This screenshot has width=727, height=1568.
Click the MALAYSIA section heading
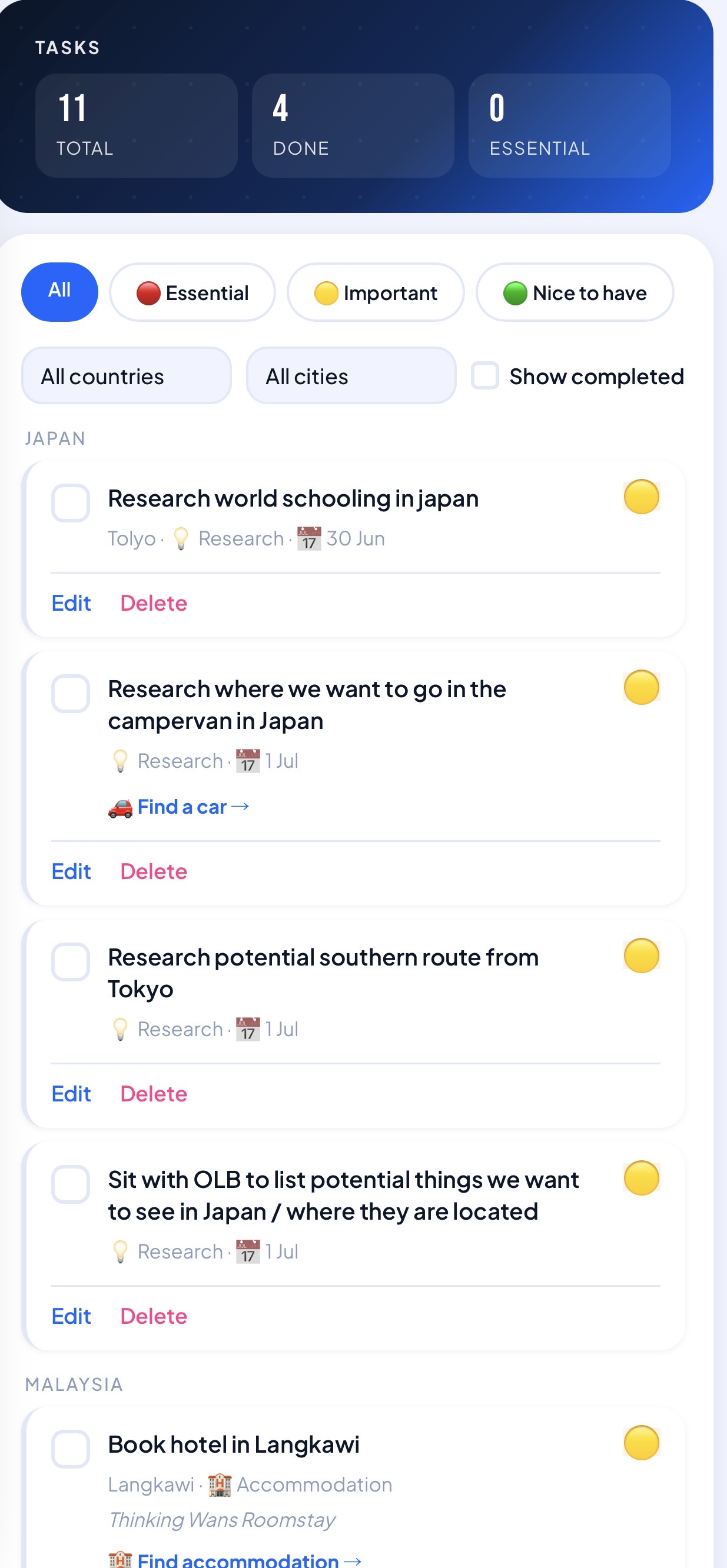pos(74,1384)
